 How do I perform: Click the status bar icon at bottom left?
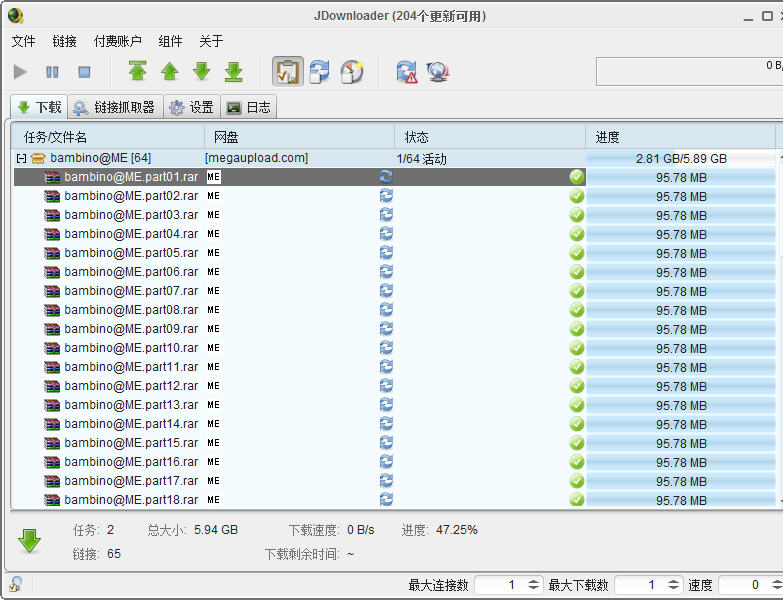tap(15, 584)
